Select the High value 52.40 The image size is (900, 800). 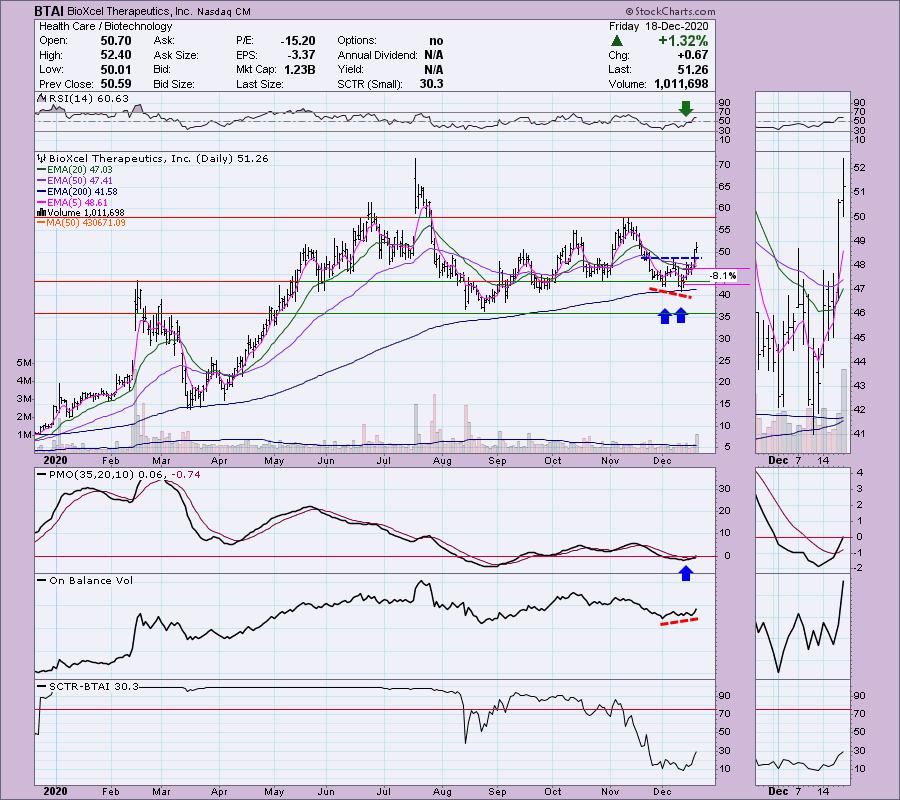click(x=116, y=55)
